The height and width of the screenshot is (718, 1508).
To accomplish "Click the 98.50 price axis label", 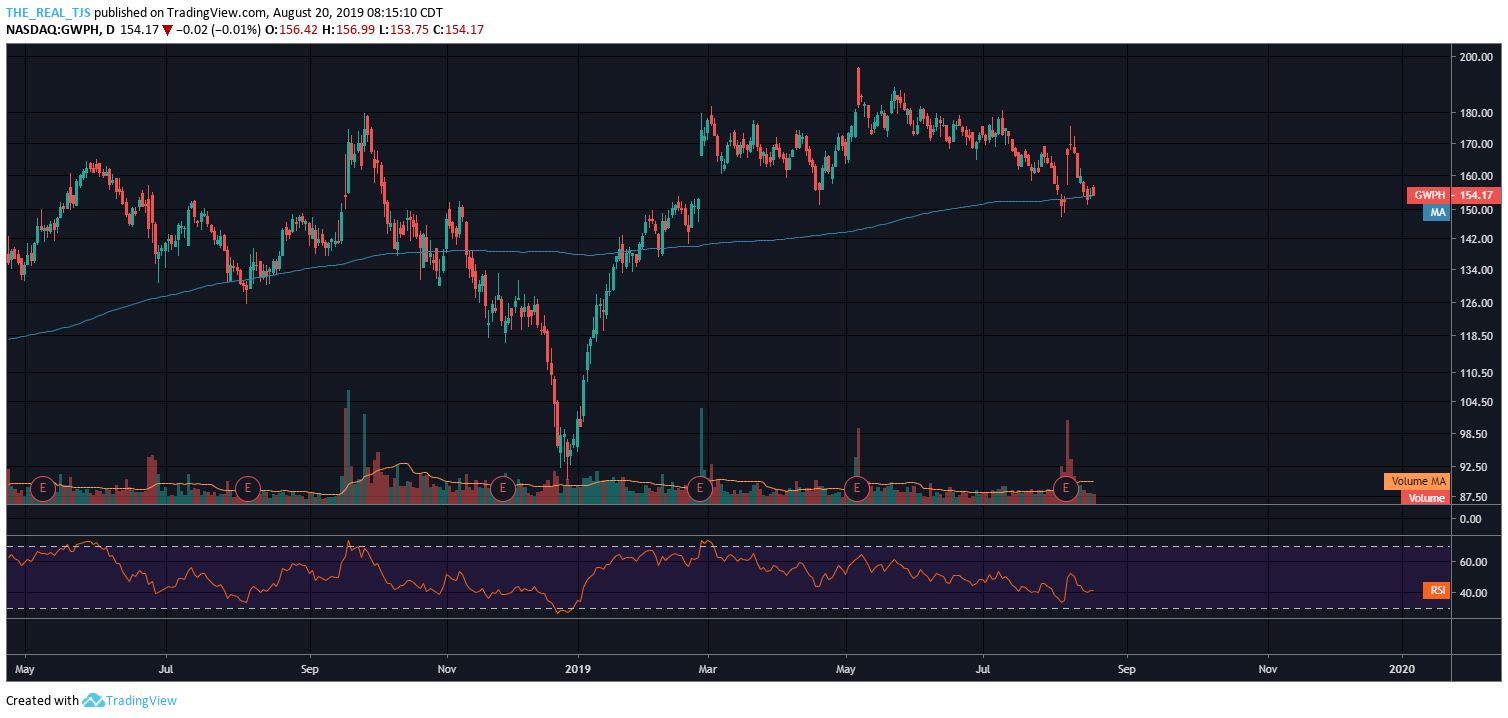I will [x=1476, y=434].
